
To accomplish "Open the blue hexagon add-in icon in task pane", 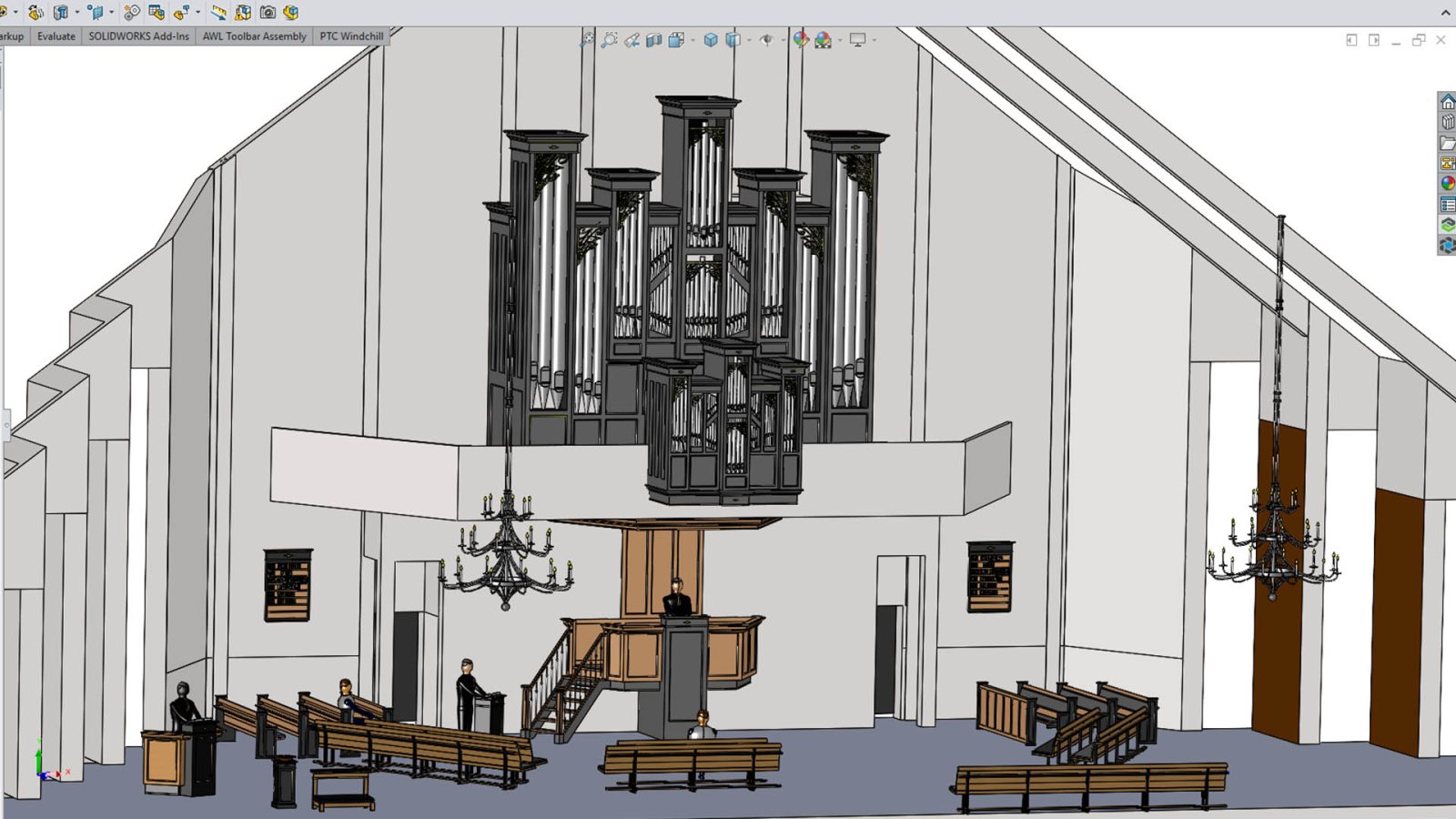I will (x=1447, y=245).
